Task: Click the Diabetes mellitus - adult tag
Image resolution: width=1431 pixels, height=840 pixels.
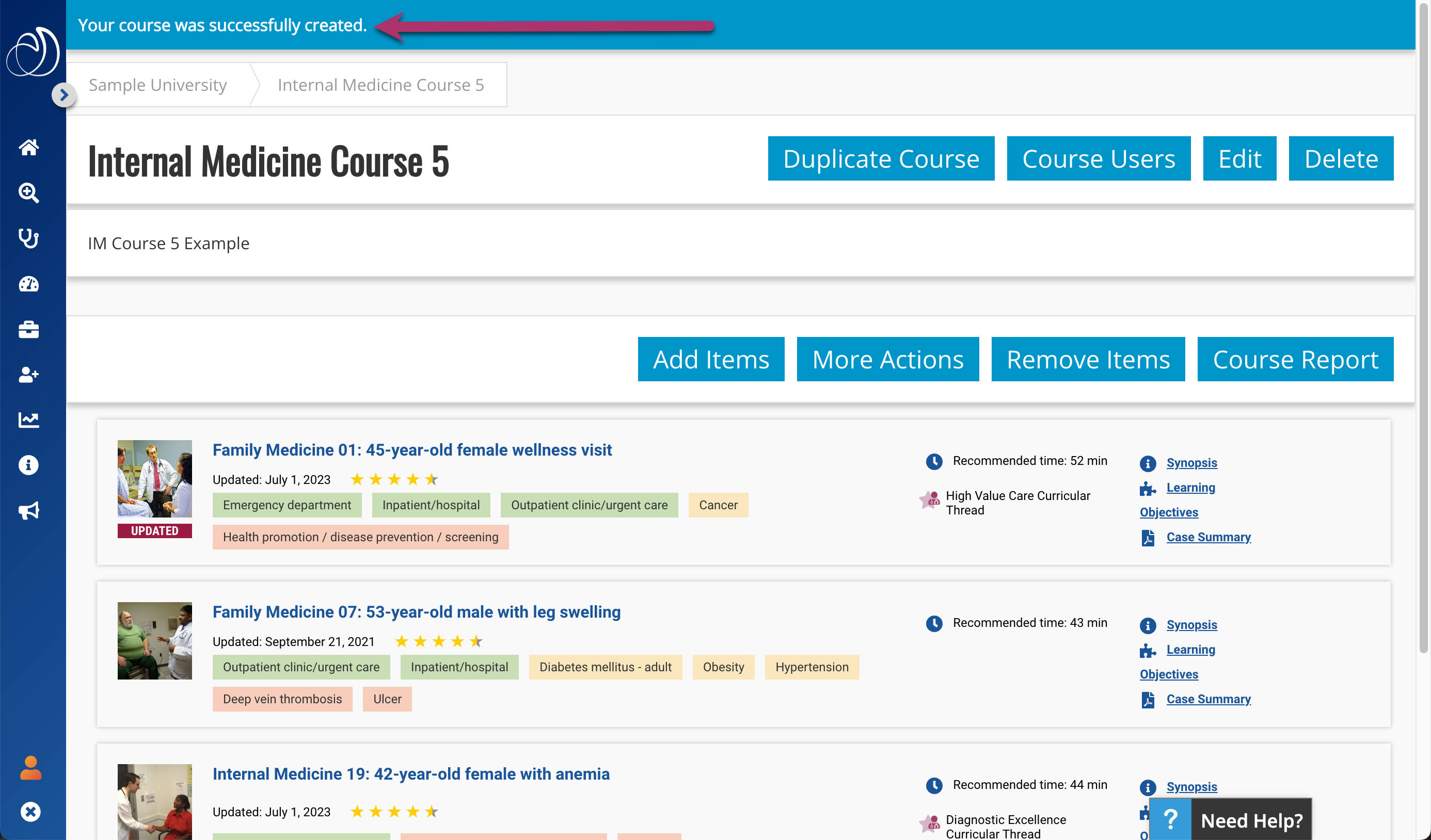Action: [606, 667]
